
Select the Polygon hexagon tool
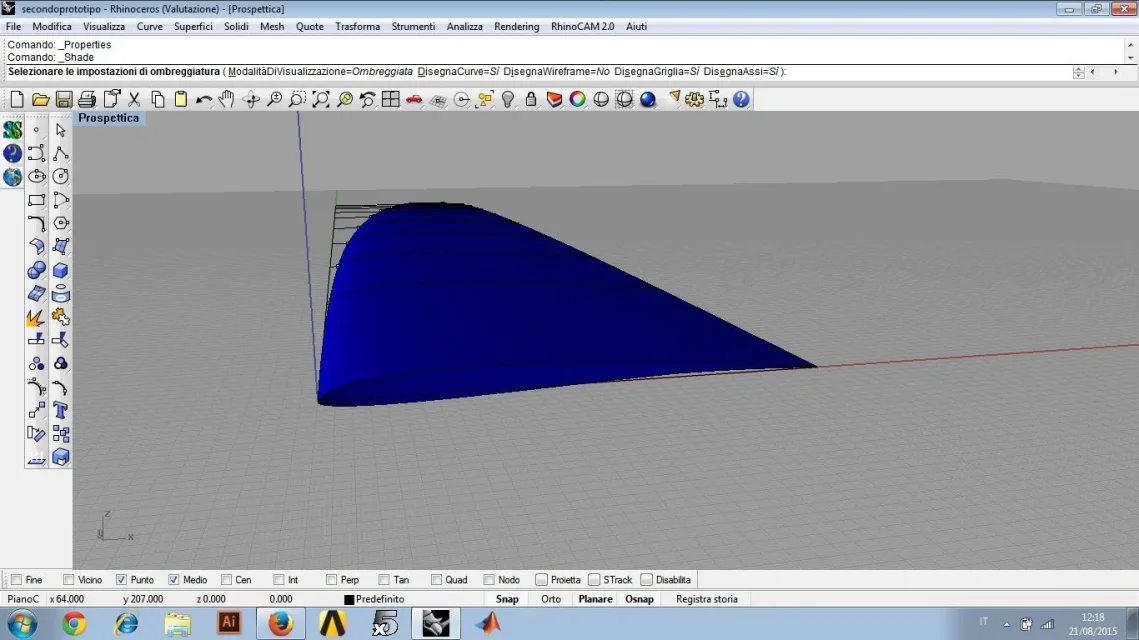(61, 223)
